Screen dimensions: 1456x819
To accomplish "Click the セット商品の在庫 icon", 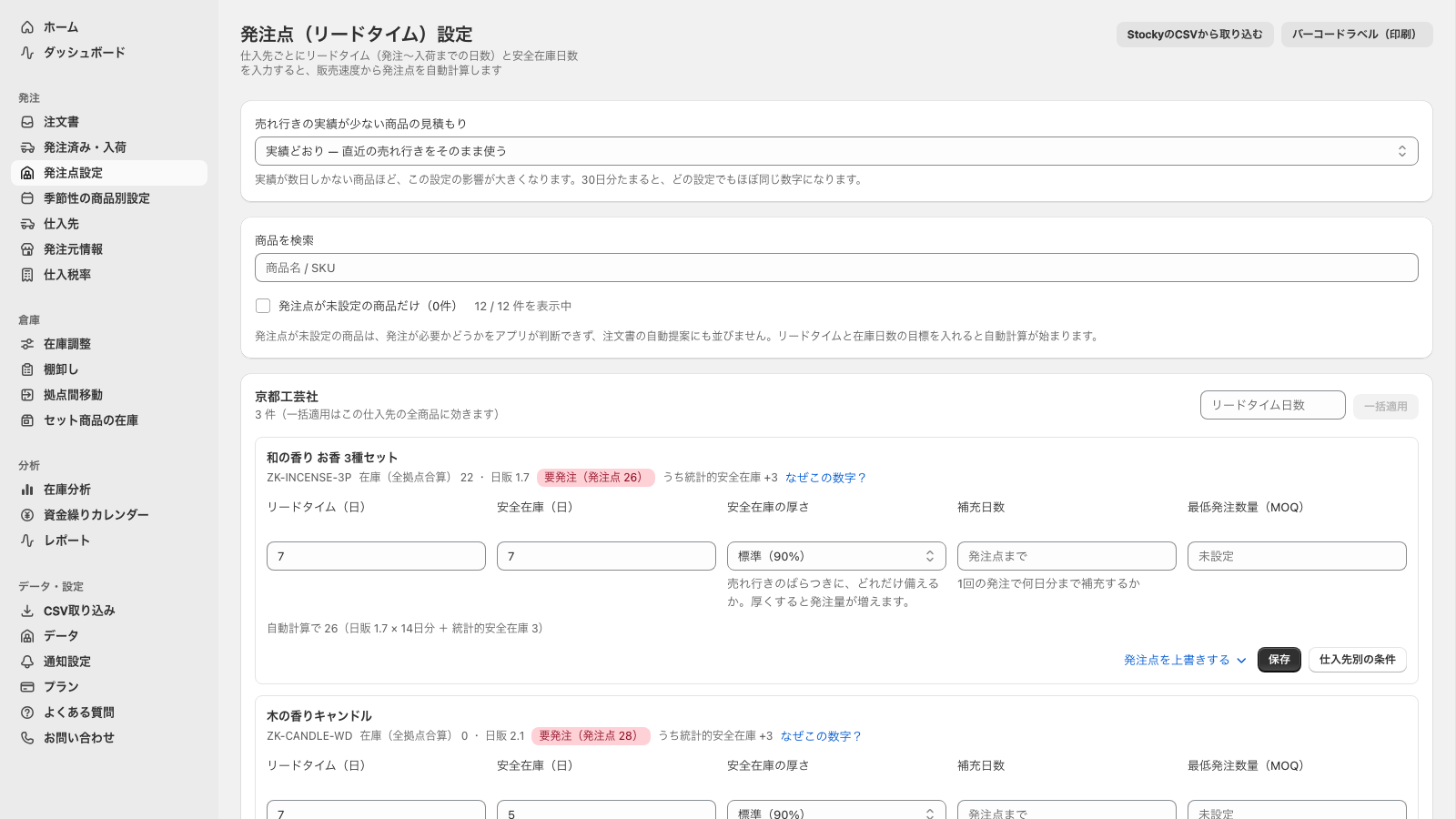I will click(27, 420).
